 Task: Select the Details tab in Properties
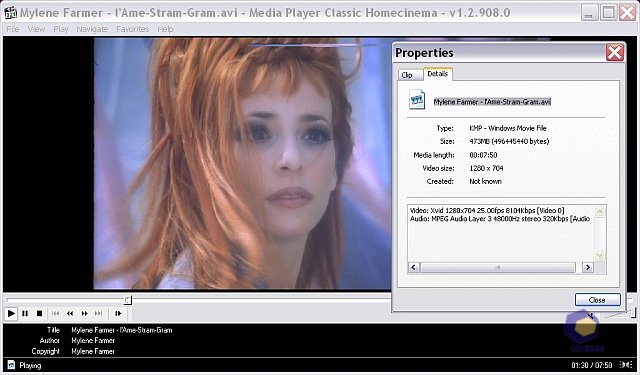tap(438, 74)
